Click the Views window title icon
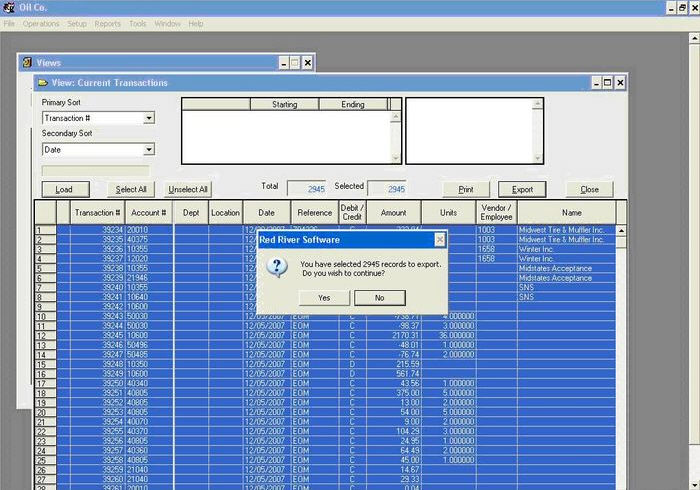 27,62
